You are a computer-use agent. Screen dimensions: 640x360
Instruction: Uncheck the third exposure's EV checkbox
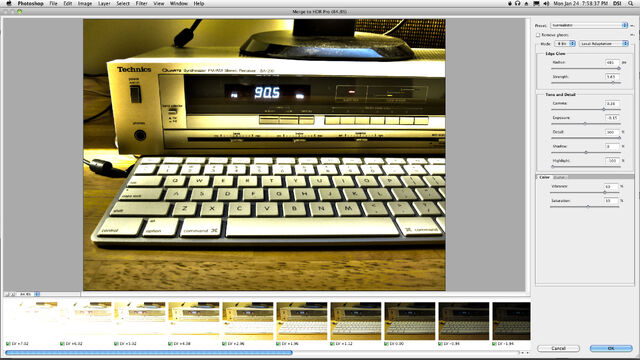pyautogui.click(x=116, y=344)
